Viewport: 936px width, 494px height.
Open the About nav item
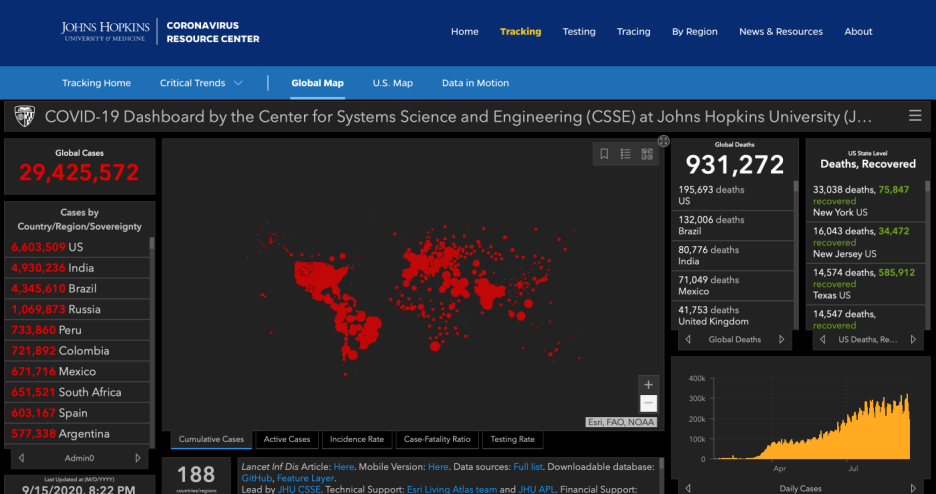click(x=858, y=32)
